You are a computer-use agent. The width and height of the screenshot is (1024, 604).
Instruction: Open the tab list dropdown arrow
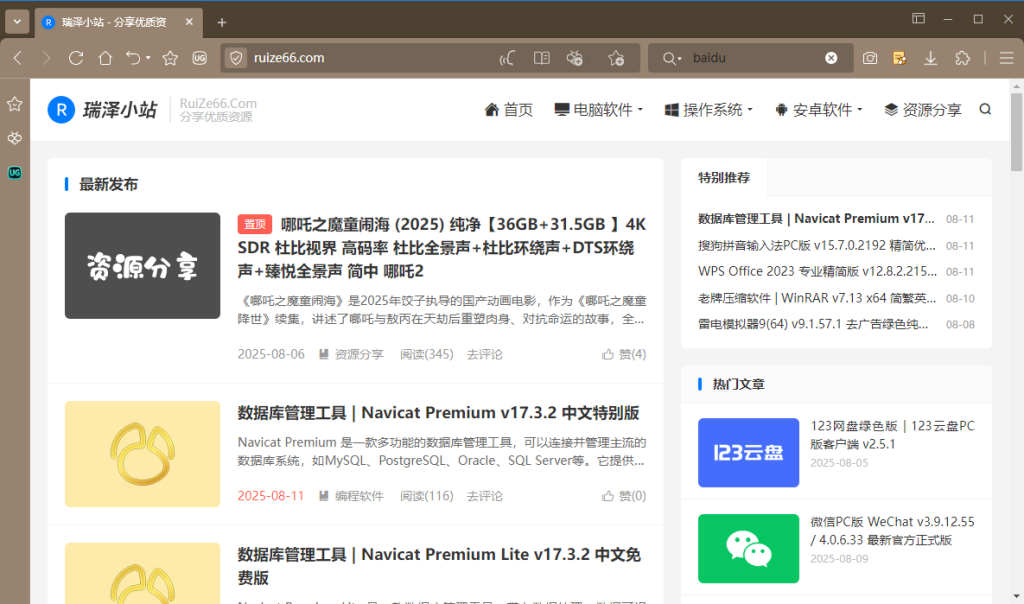17,22
